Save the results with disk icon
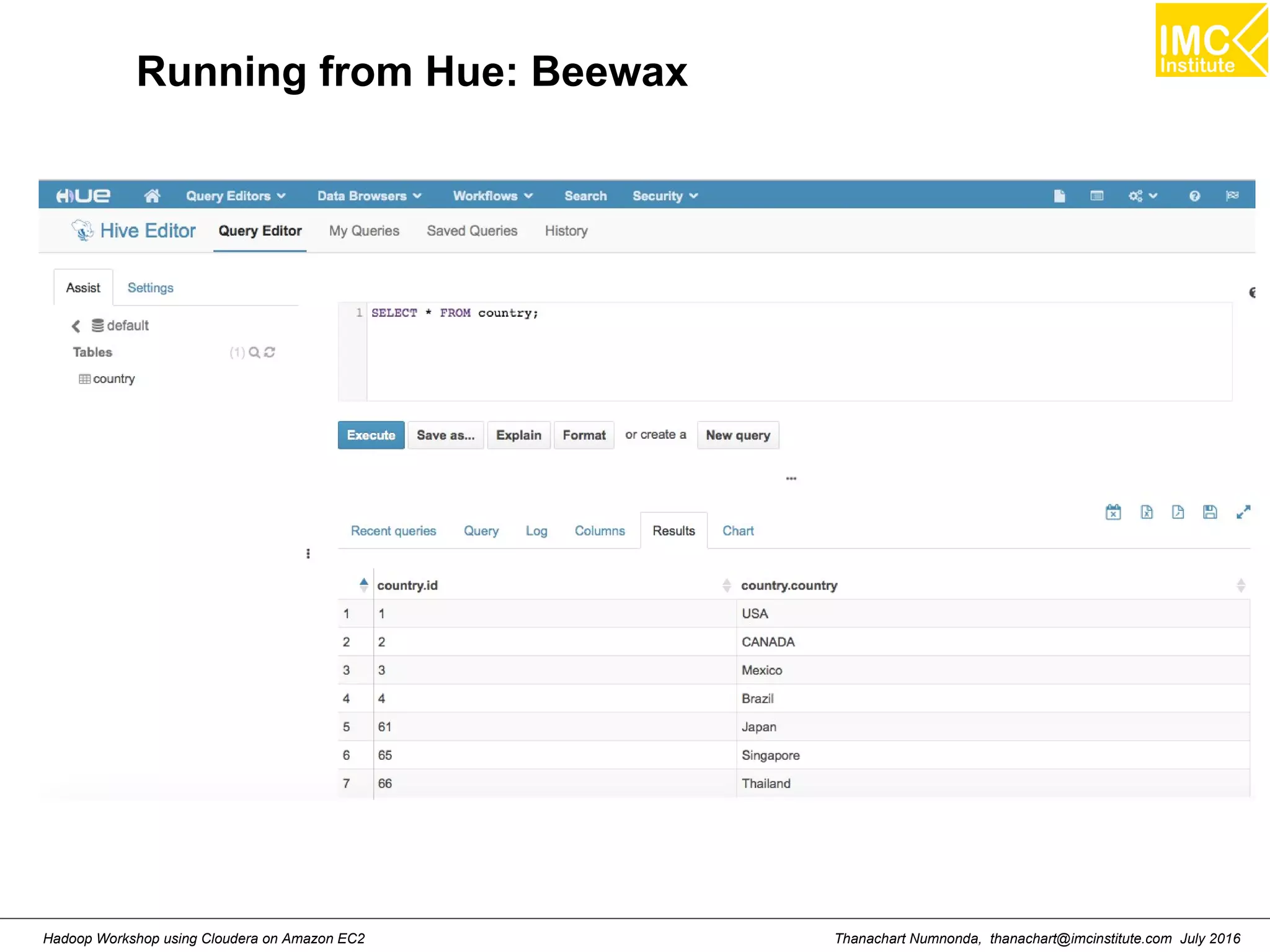 pos(1210,512)
